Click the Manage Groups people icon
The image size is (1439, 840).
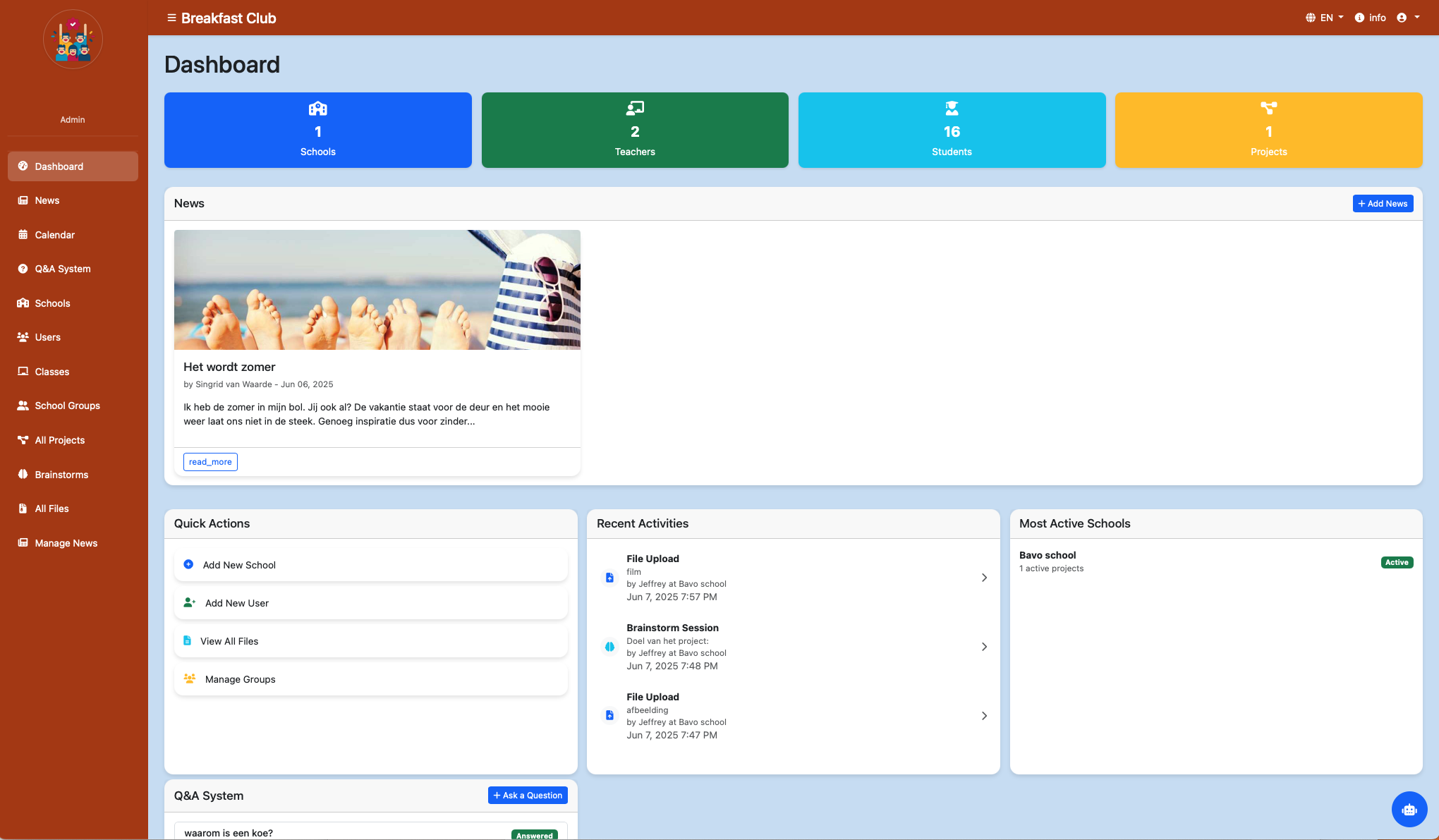[x=189, y=678]
